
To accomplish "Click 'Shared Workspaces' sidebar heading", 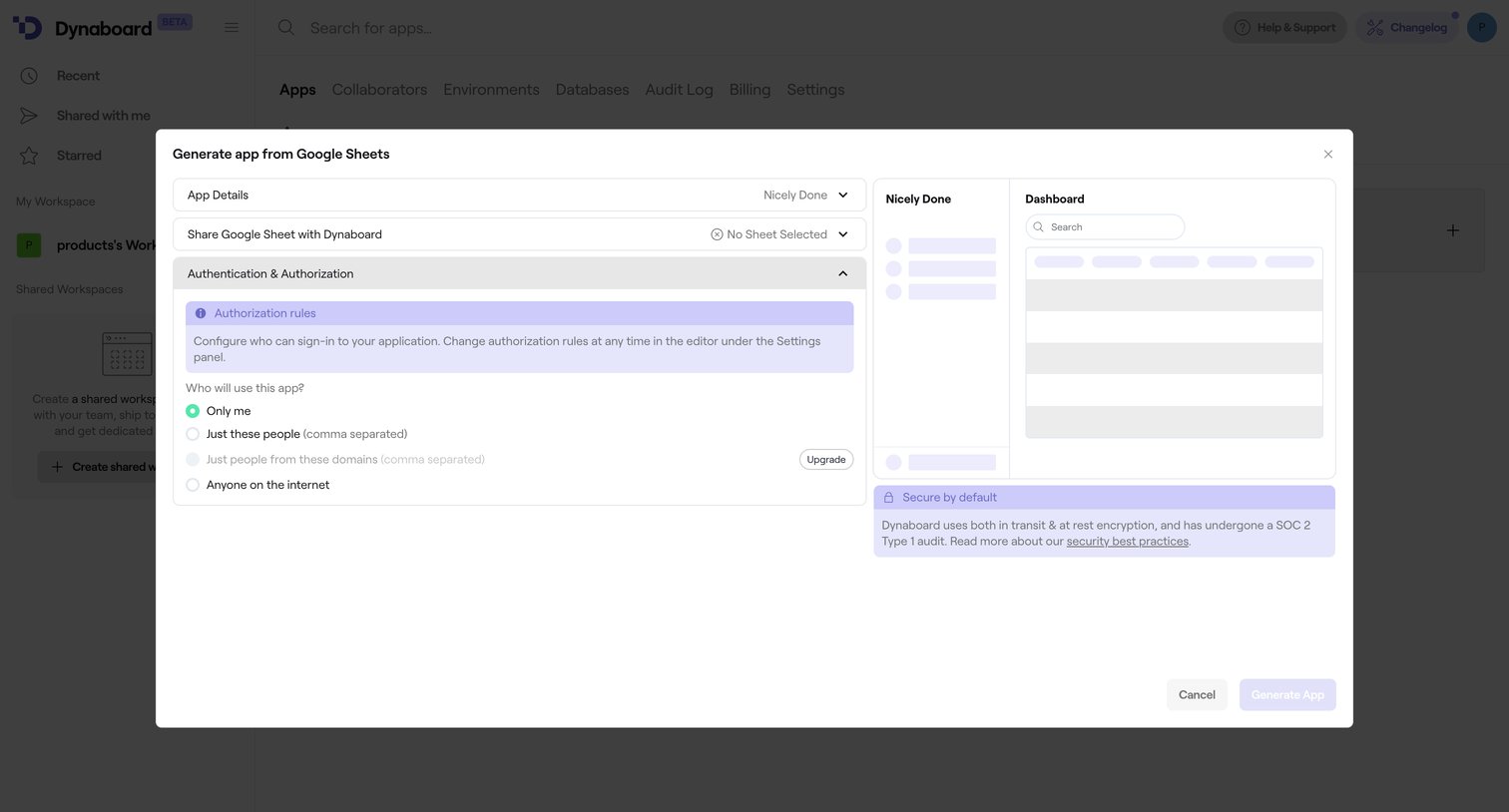I will pos(70,289).
